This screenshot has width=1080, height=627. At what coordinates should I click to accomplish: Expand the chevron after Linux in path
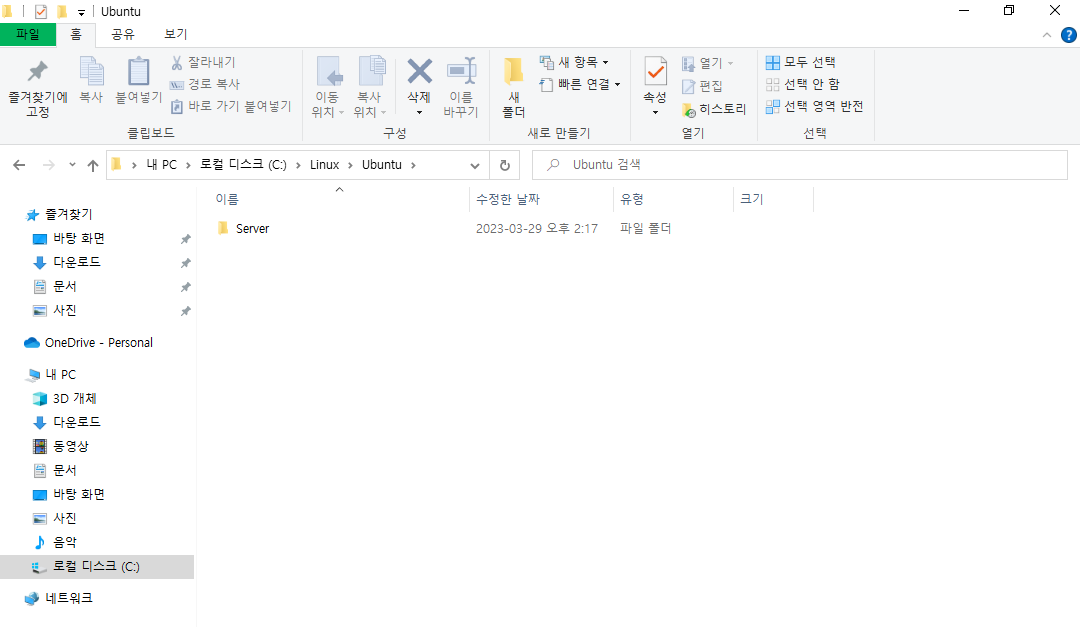click(x=350, y=165)
